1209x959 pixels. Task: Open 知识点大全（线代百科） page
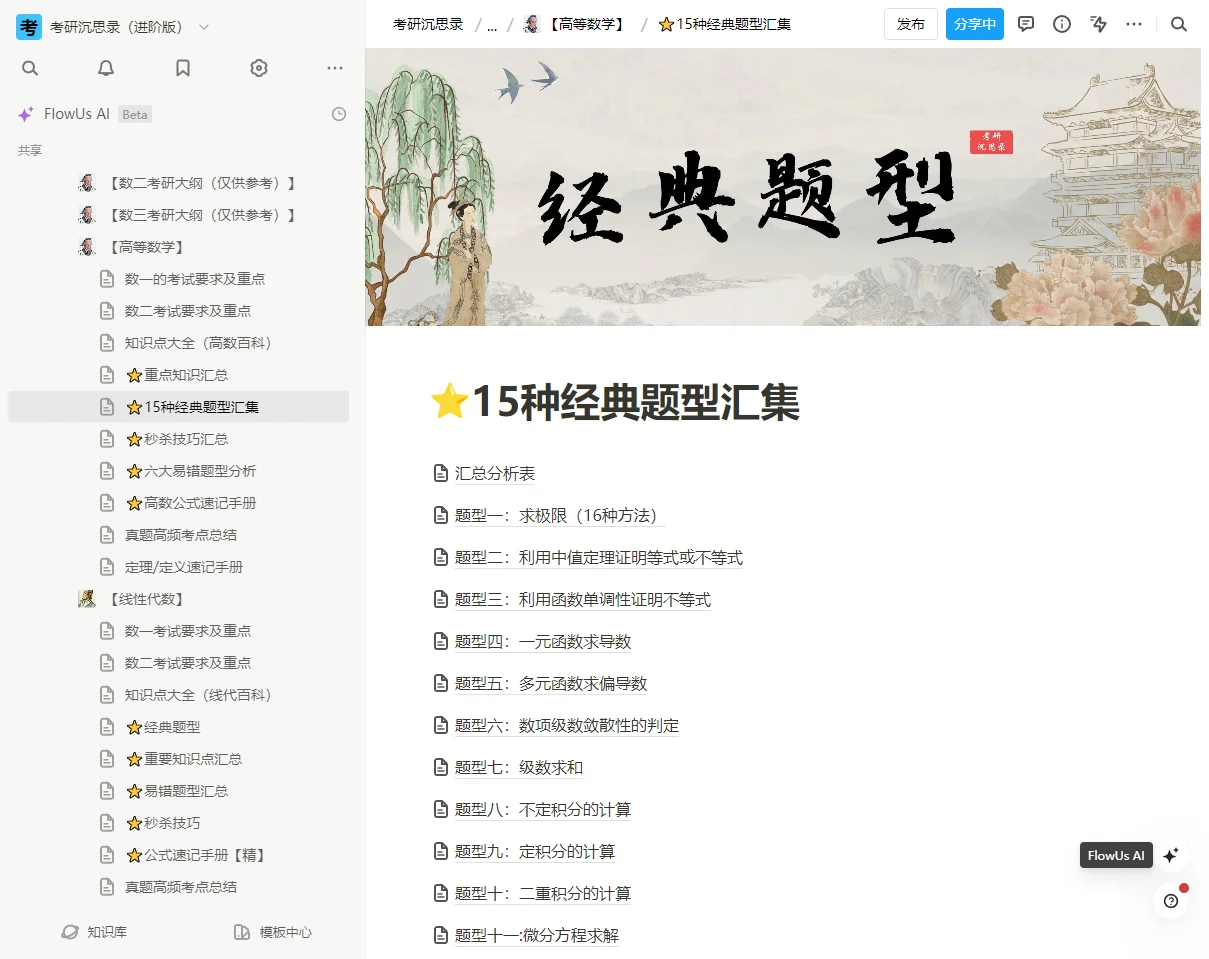(198, 695)
